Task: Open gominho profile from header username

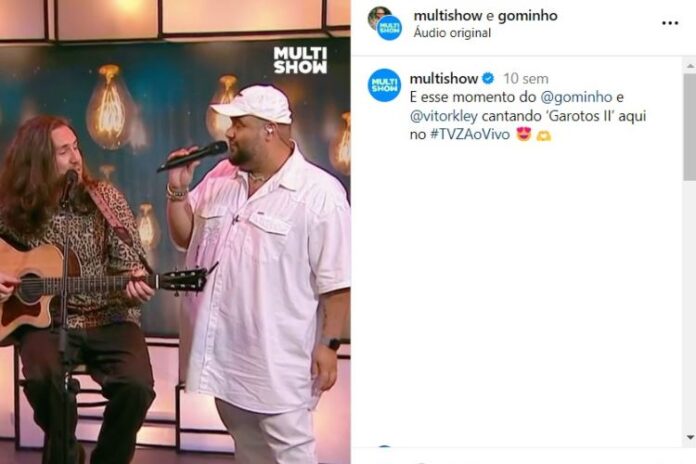Action: (527, 16)
